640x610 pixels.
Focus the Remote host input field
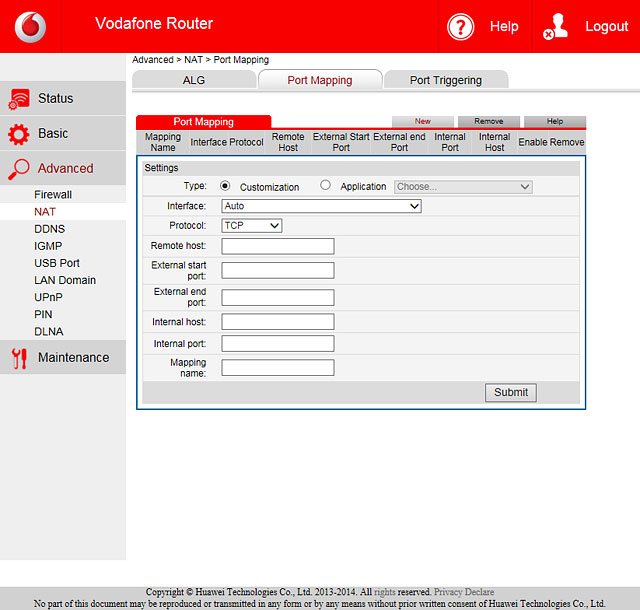pyautogui.click(x=277, y=246)
